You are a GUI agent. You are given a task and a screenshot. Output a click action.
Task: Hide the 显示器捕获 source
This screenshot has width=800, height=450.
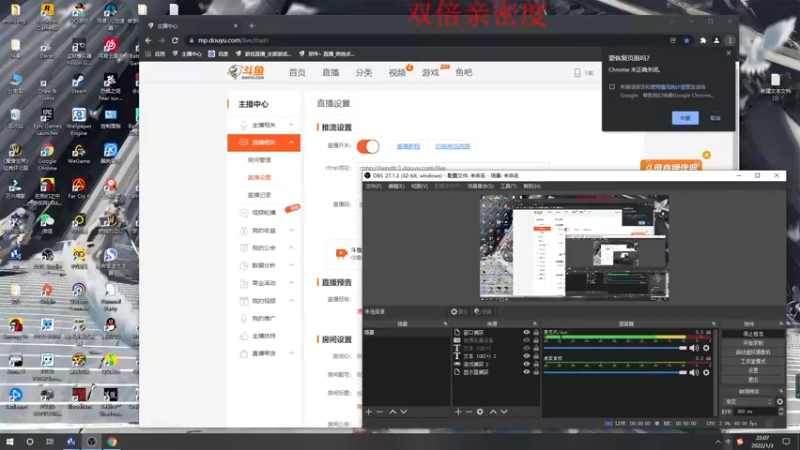(527, 372)
